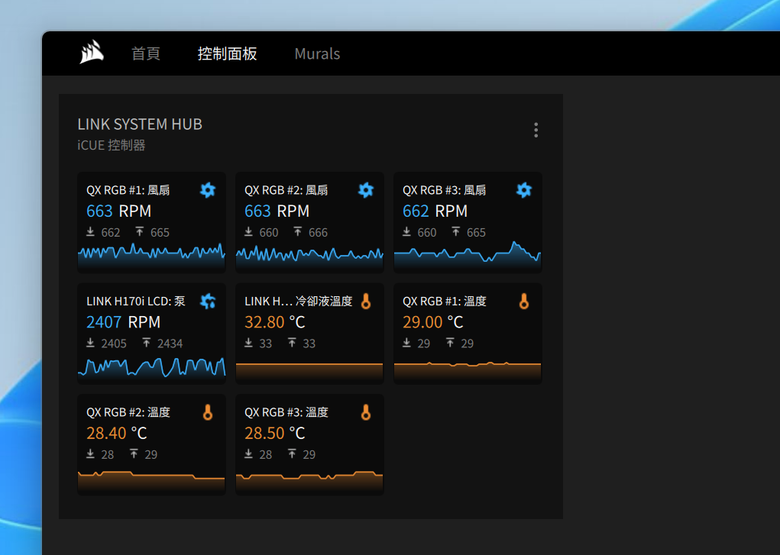This screenshot has height=555, width=780.
Task: Open the 首頁 tab
Action: tap(146, 54)
